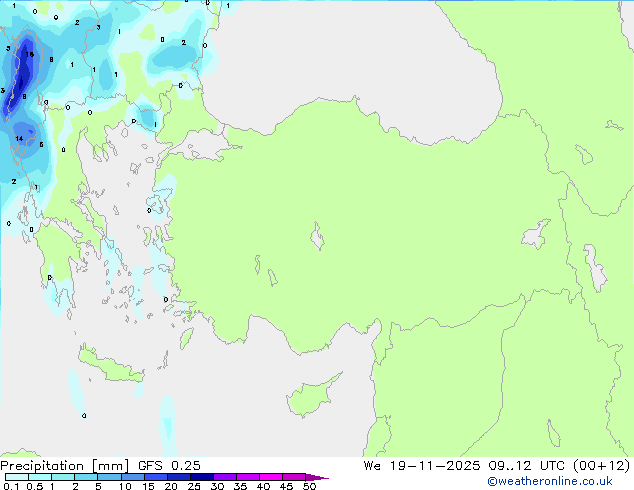Screen dimensions: 634x490
Task: Select the 25–30 mm navy legend swatch
Action: (x=201, y=477)
